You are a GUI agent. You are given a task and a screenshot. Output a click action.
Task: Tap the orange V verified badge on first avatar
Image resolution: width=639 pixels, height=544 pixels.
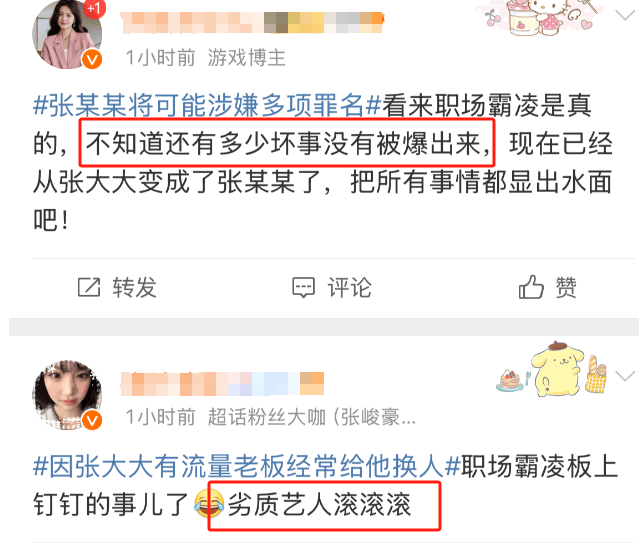pyautogui.click(x=92, y=59)
